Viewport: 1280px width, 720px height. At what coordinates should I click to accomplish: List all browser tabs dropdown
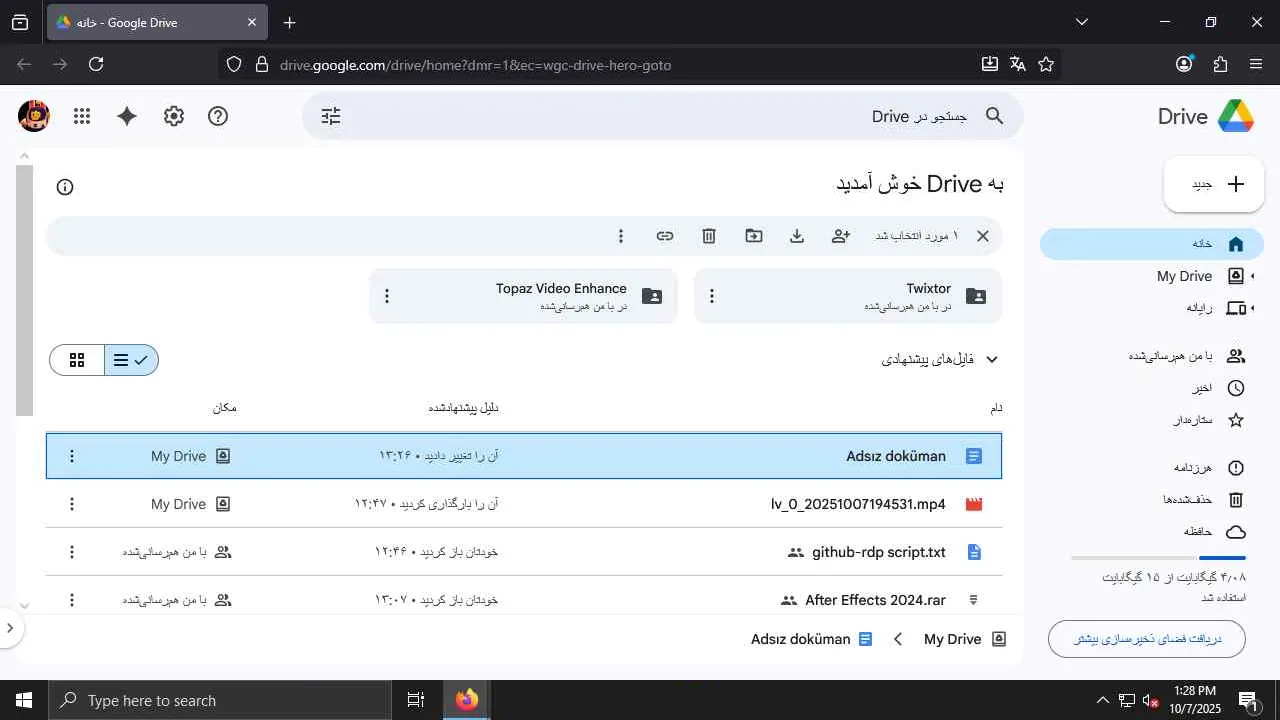point(1082,22)
